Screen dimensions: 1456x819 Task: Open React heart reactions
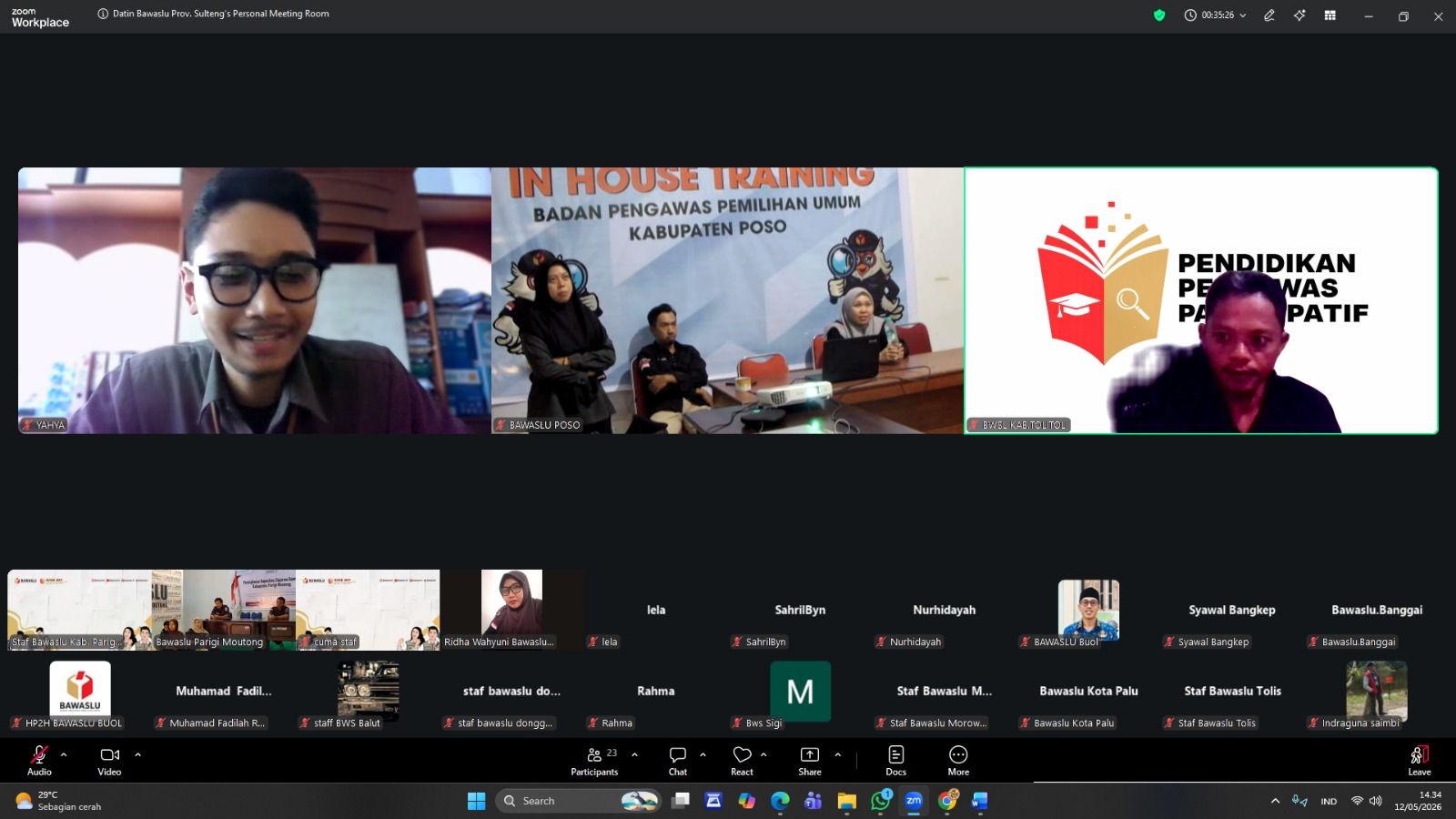coord(742,761)
